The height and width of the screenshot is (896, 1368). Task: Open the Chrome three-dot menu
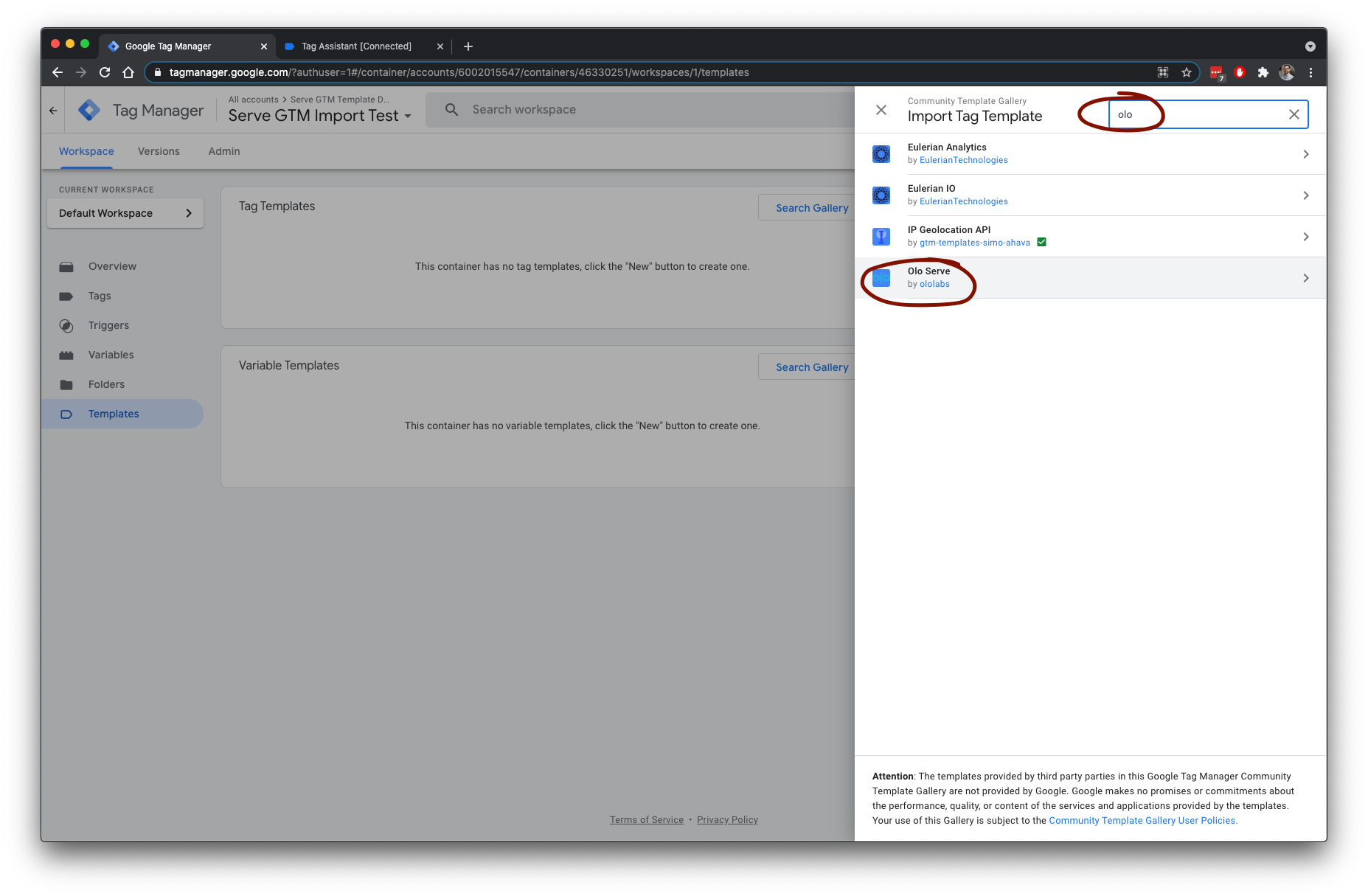click(x=1310, y=72)
